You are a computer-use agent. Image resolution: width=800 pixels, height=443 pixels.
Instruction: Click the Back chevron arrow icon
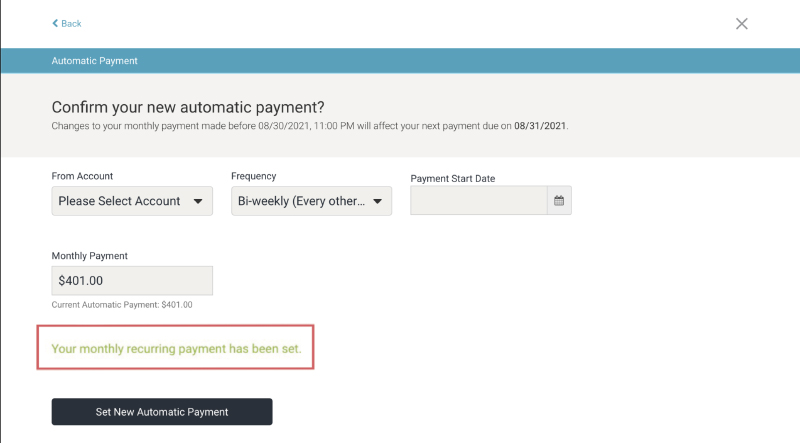click(x=55, y=23)
